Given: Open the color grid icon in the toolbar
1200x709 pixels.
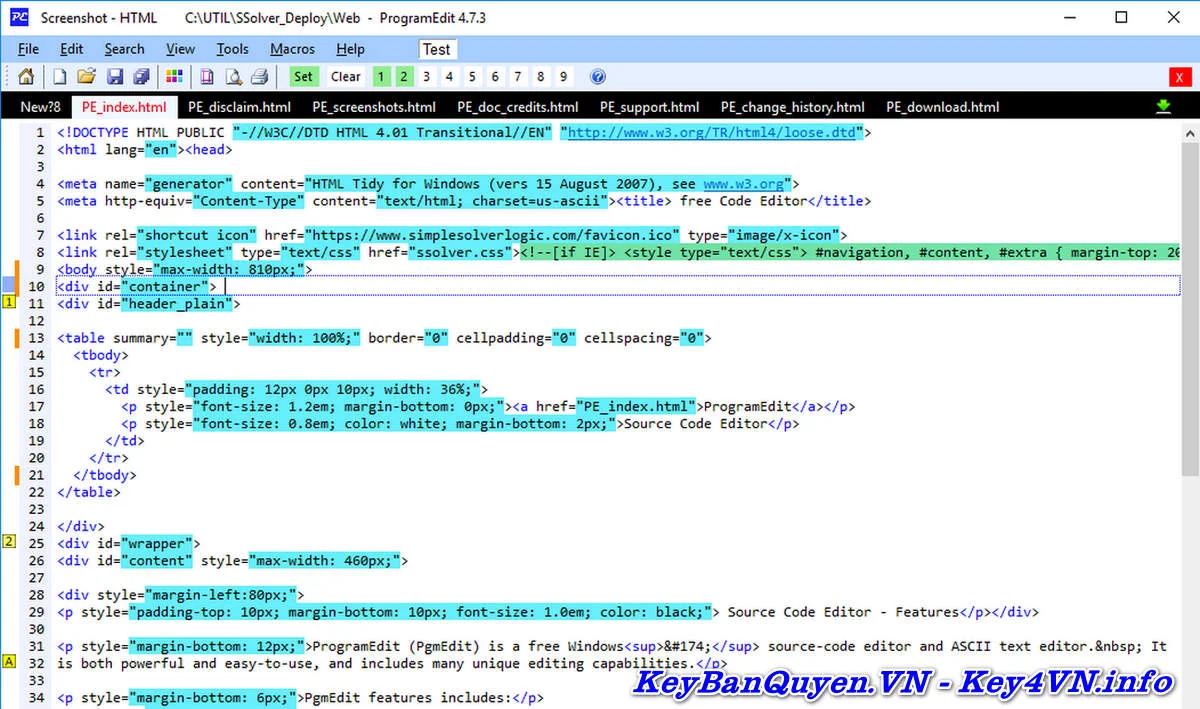Looking at the screenshot, I should click(174, 77).
